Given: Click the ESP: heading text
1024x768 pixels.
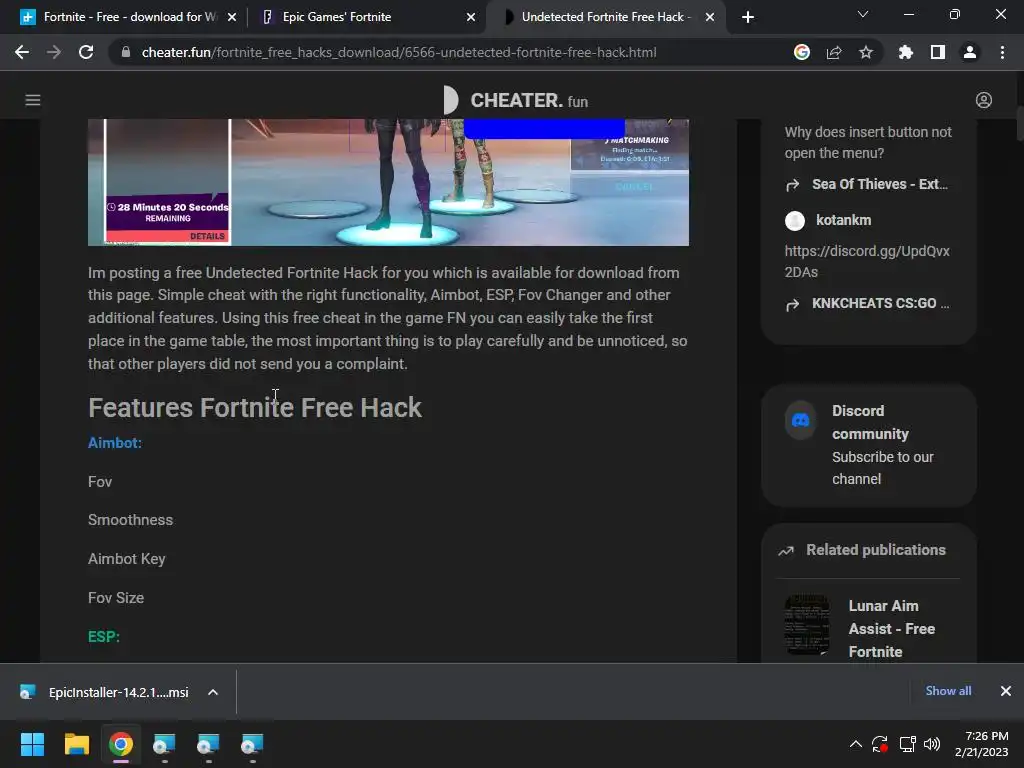Looking at the screenshot, I should point(104,637).
